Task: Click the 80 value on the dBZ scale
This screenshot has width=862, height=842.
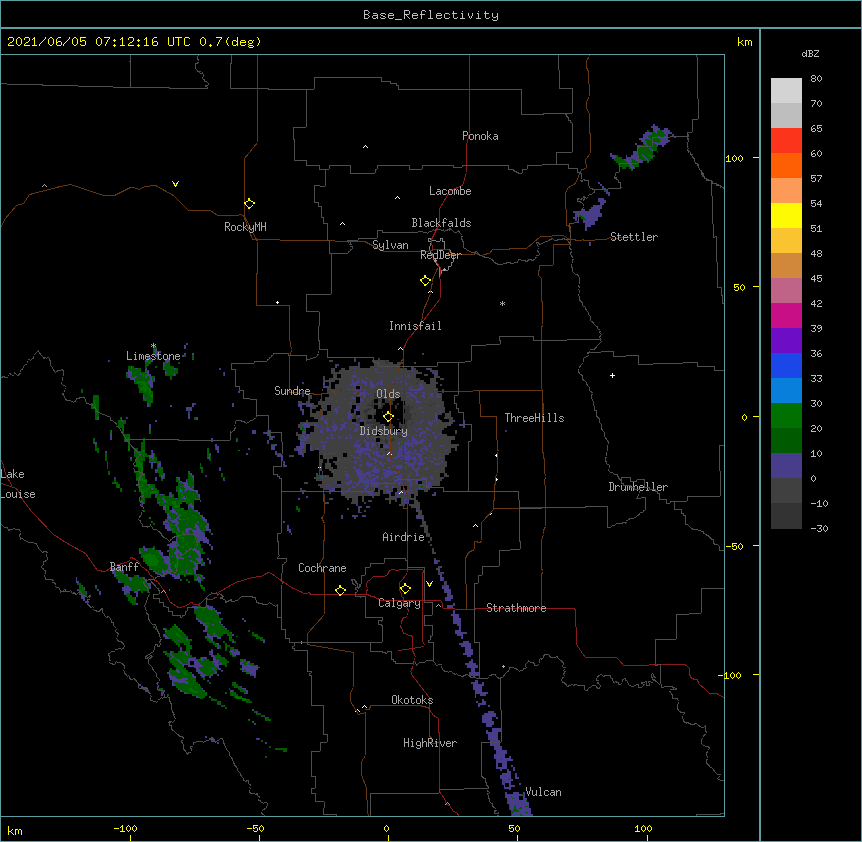Action: click(x=816, y=79)
